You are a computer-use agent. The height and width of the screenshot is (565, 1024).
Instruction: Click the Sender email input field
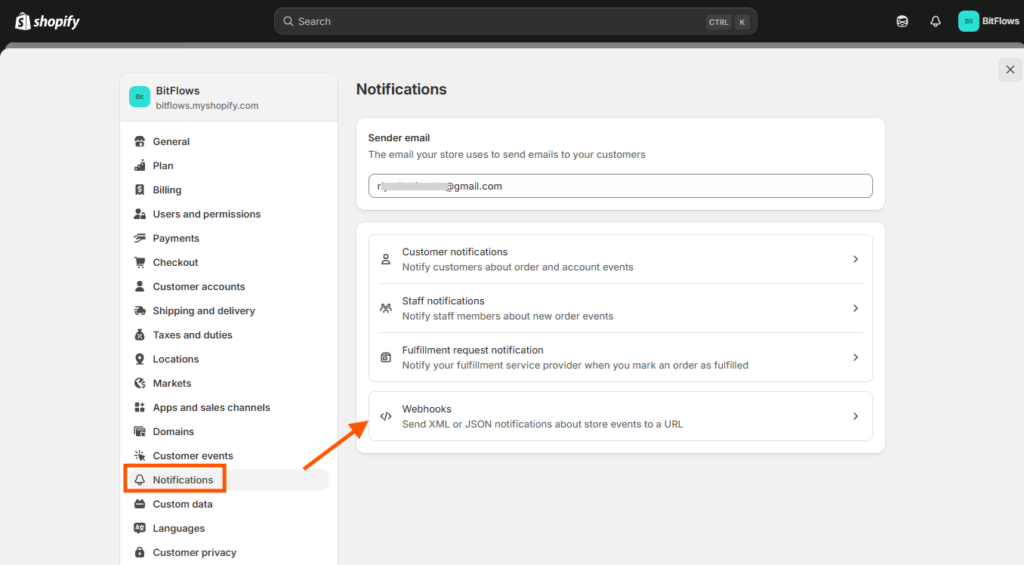coord(620,186)
